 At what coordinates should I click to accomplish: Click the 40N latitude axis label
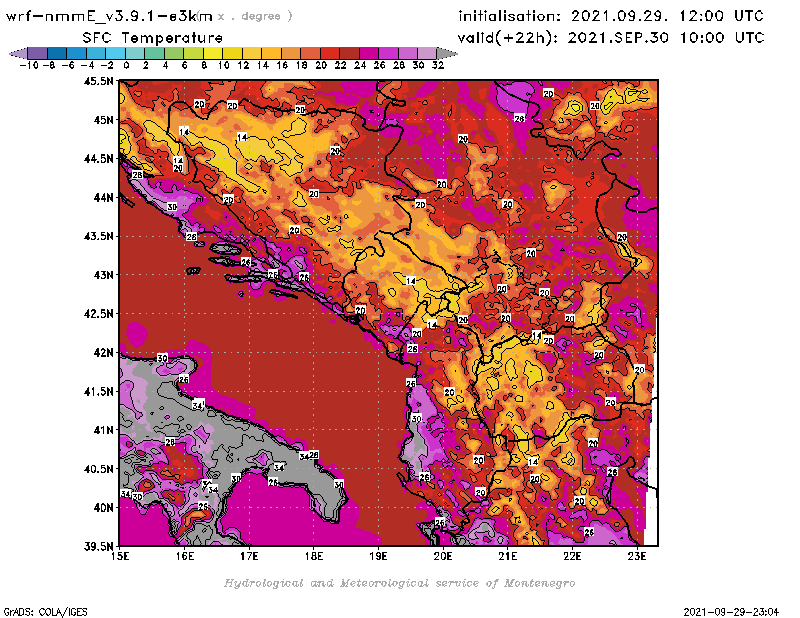click(103, 508)
